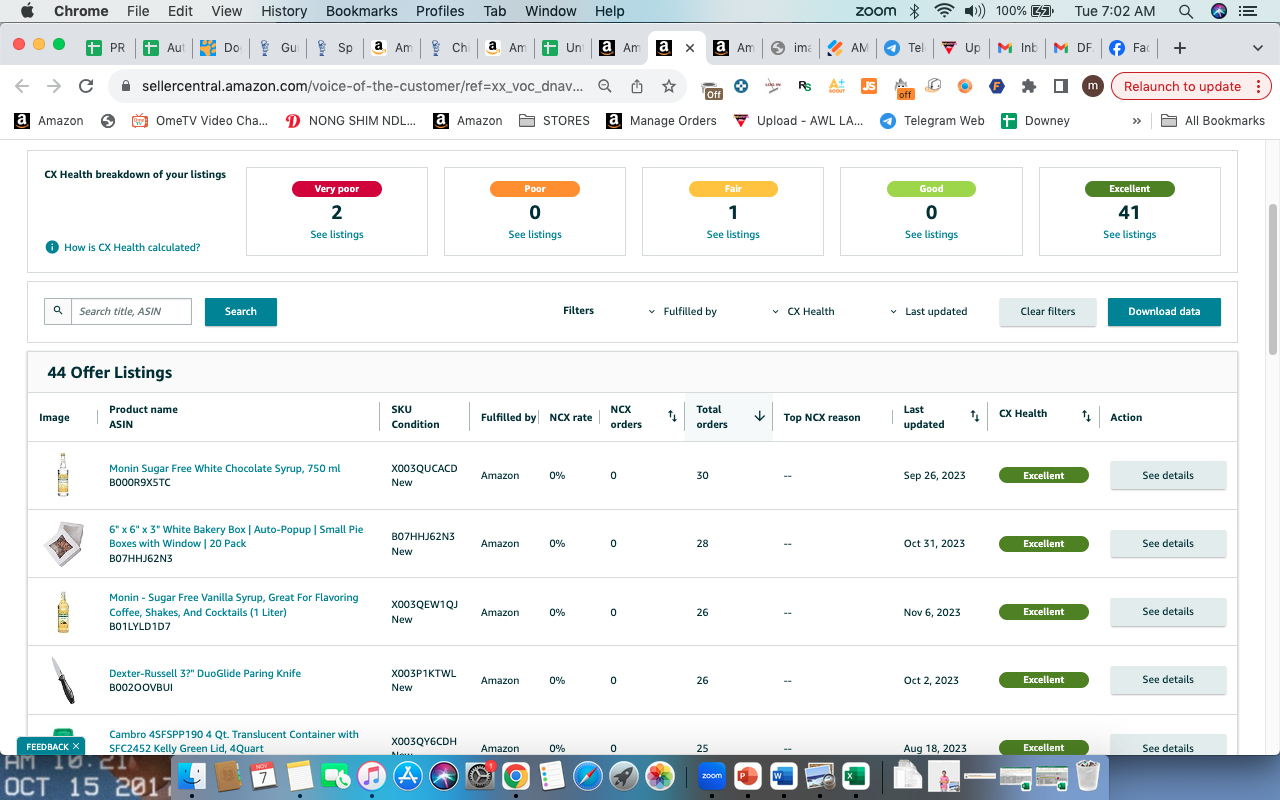Click in the Search title, ASIN field
Viewport: 1280px width, 800px height.
[131, 311]
